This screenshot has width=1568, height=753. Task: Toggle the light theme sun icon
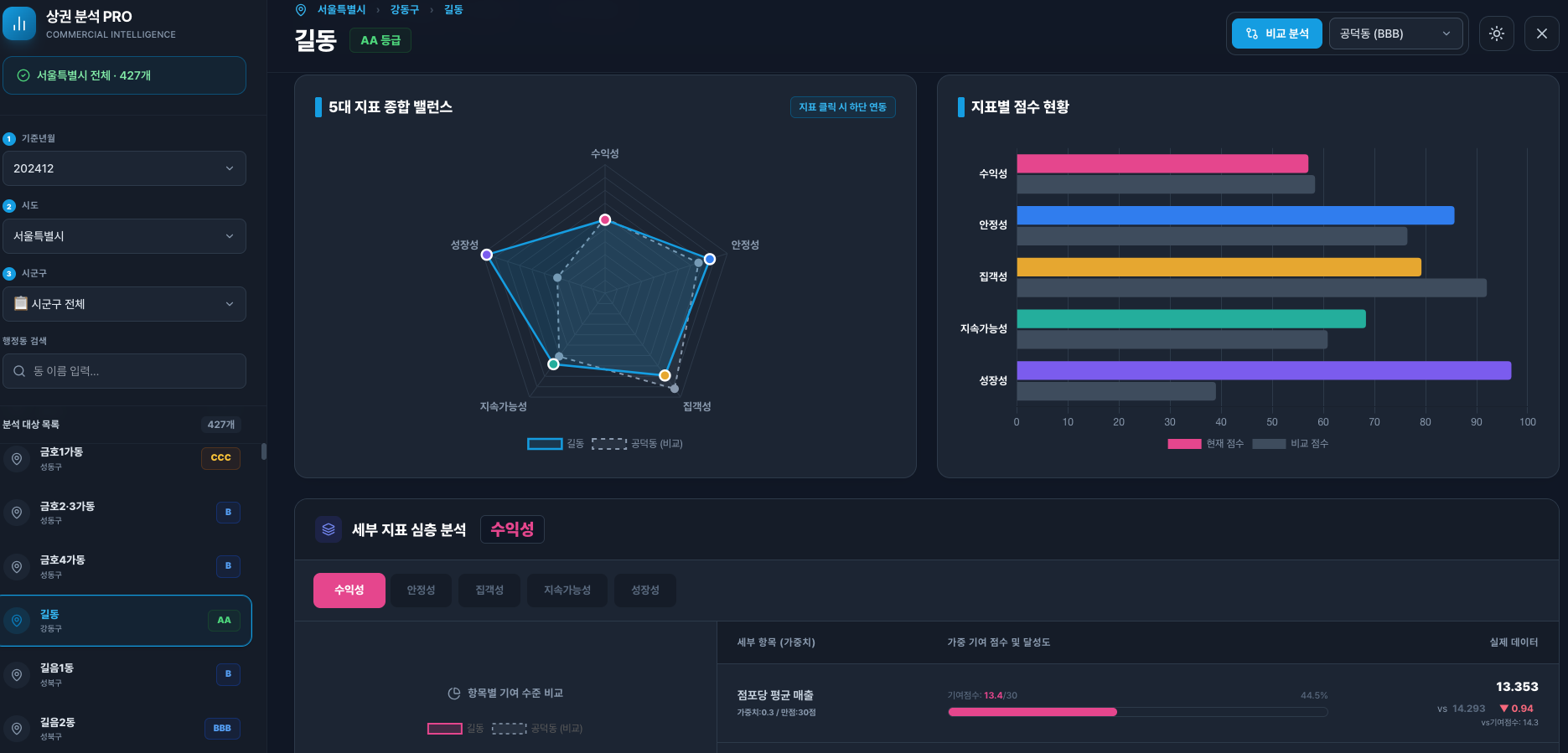tap(1497, 34)
